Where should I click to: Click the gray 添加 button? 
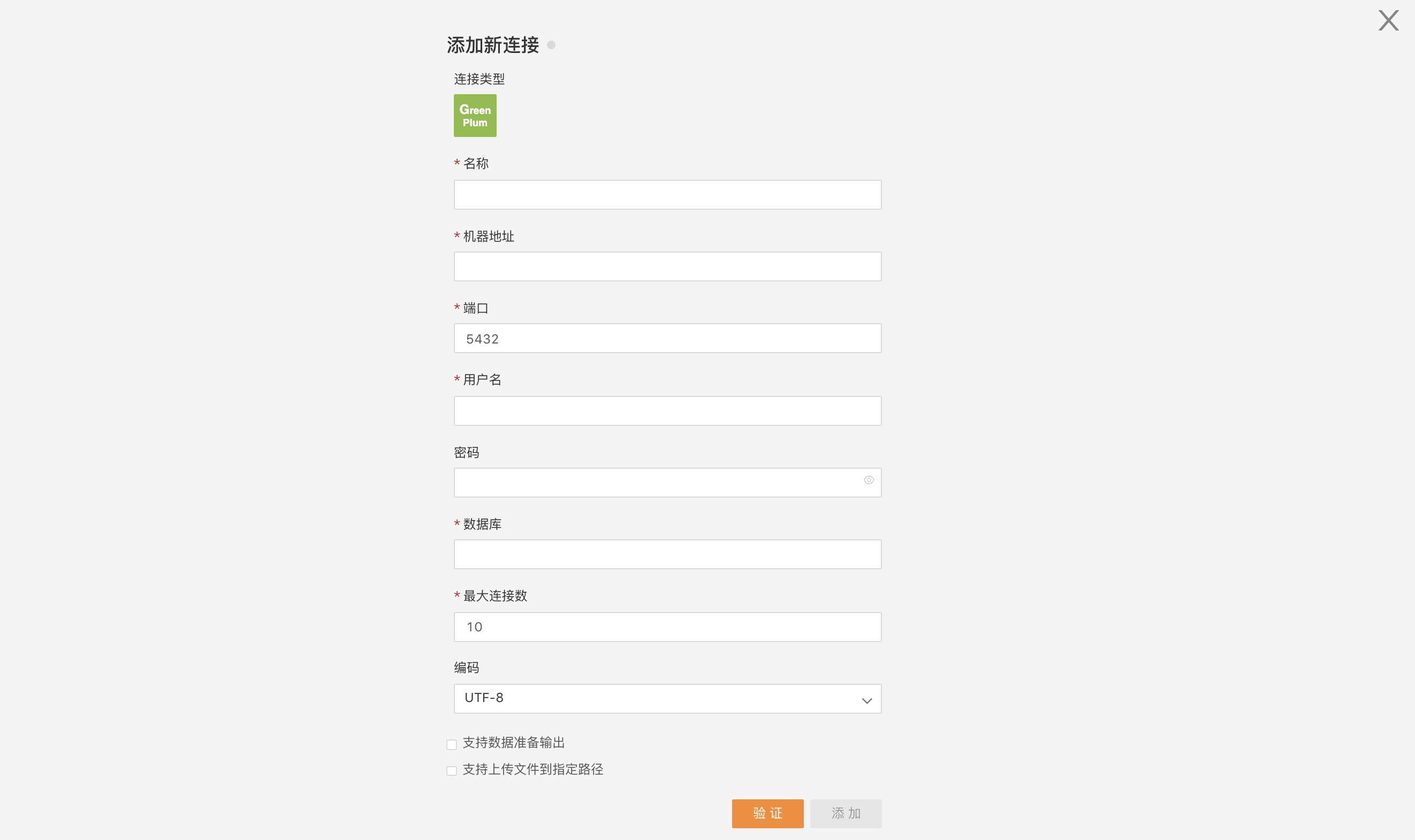click(846, 813)
